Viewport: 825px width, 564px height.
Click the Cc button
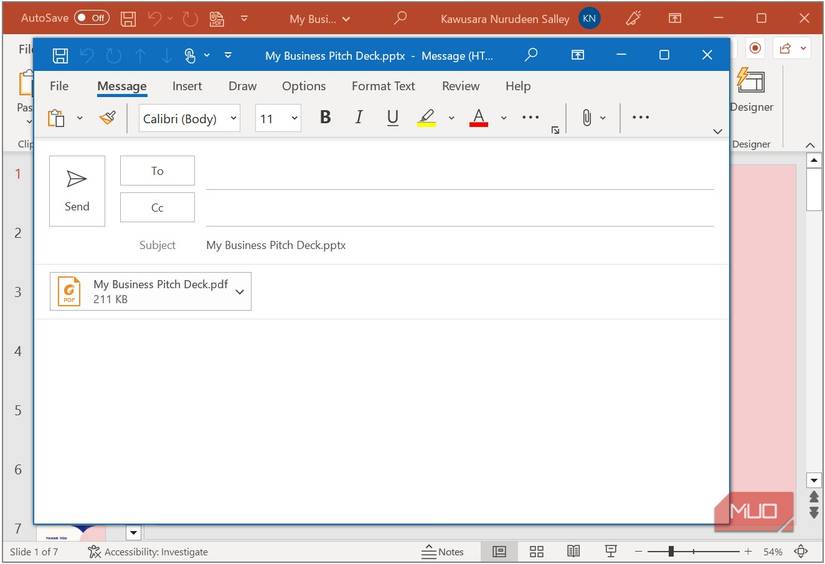click(157, 207)
